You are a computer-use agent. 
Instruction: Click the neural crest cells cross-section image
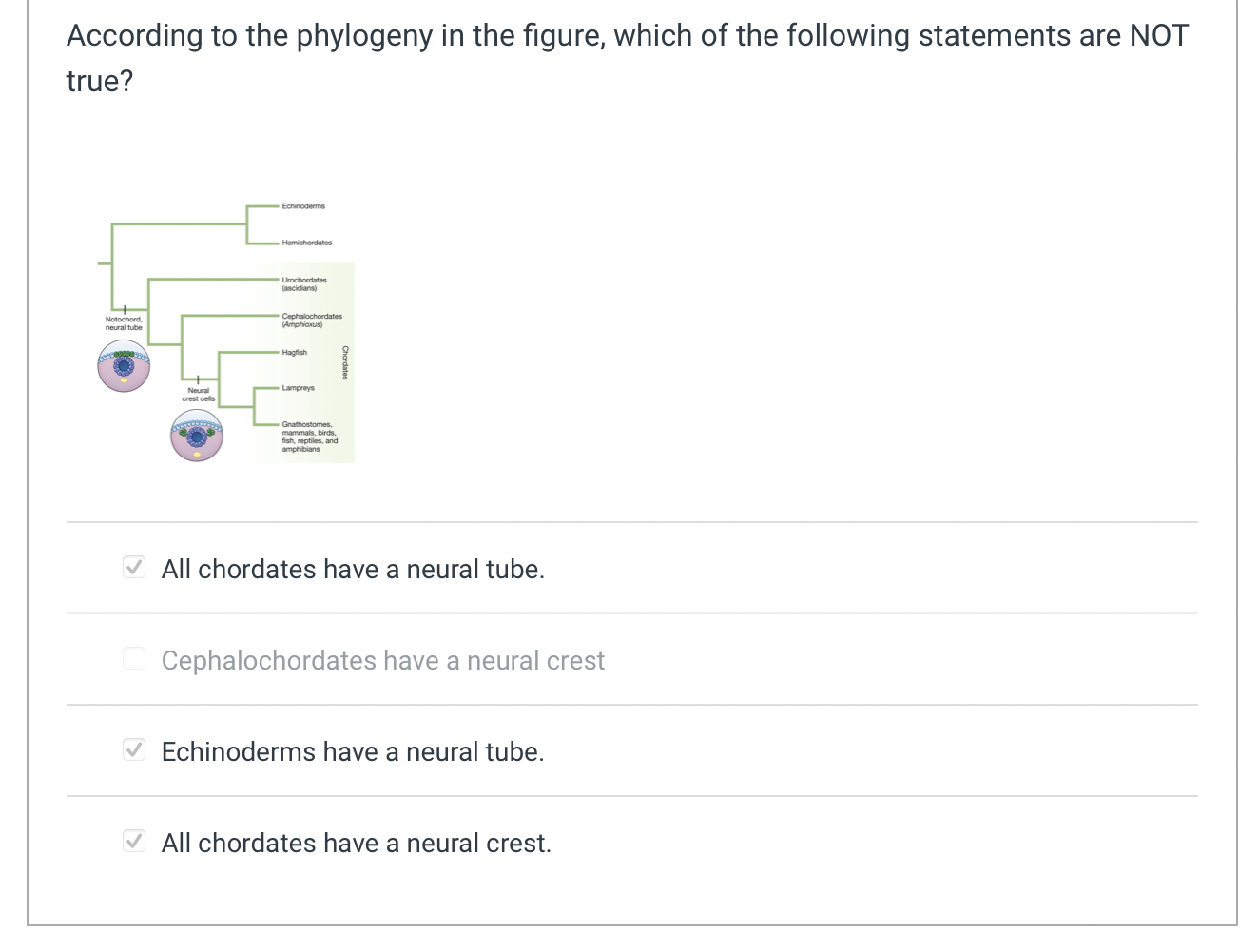[197, 436]
